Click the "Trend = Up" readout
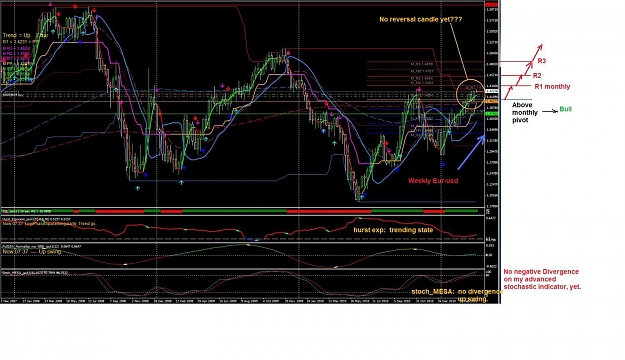The width and height of the screenshot is (625, 360). coord(16,35)
